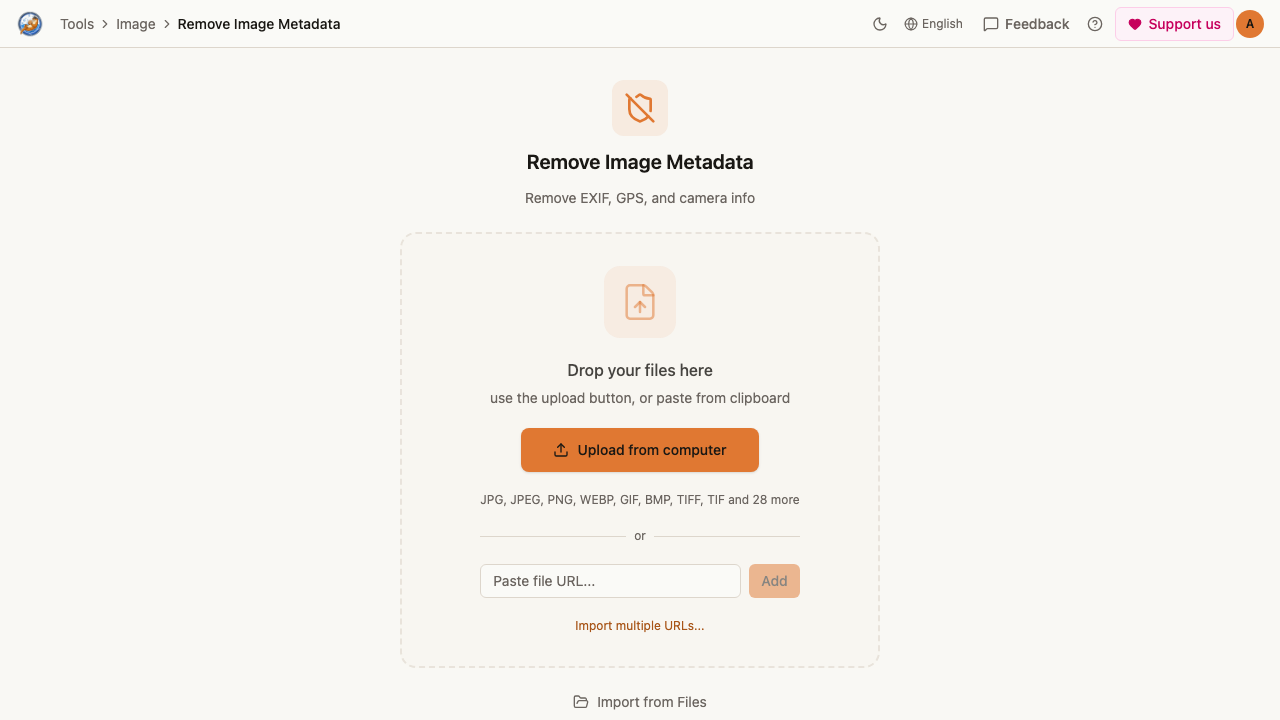The width and height of the screenshot is (1280, 720).
Task: Click Upload from computer button
Action: click(640, 450)
